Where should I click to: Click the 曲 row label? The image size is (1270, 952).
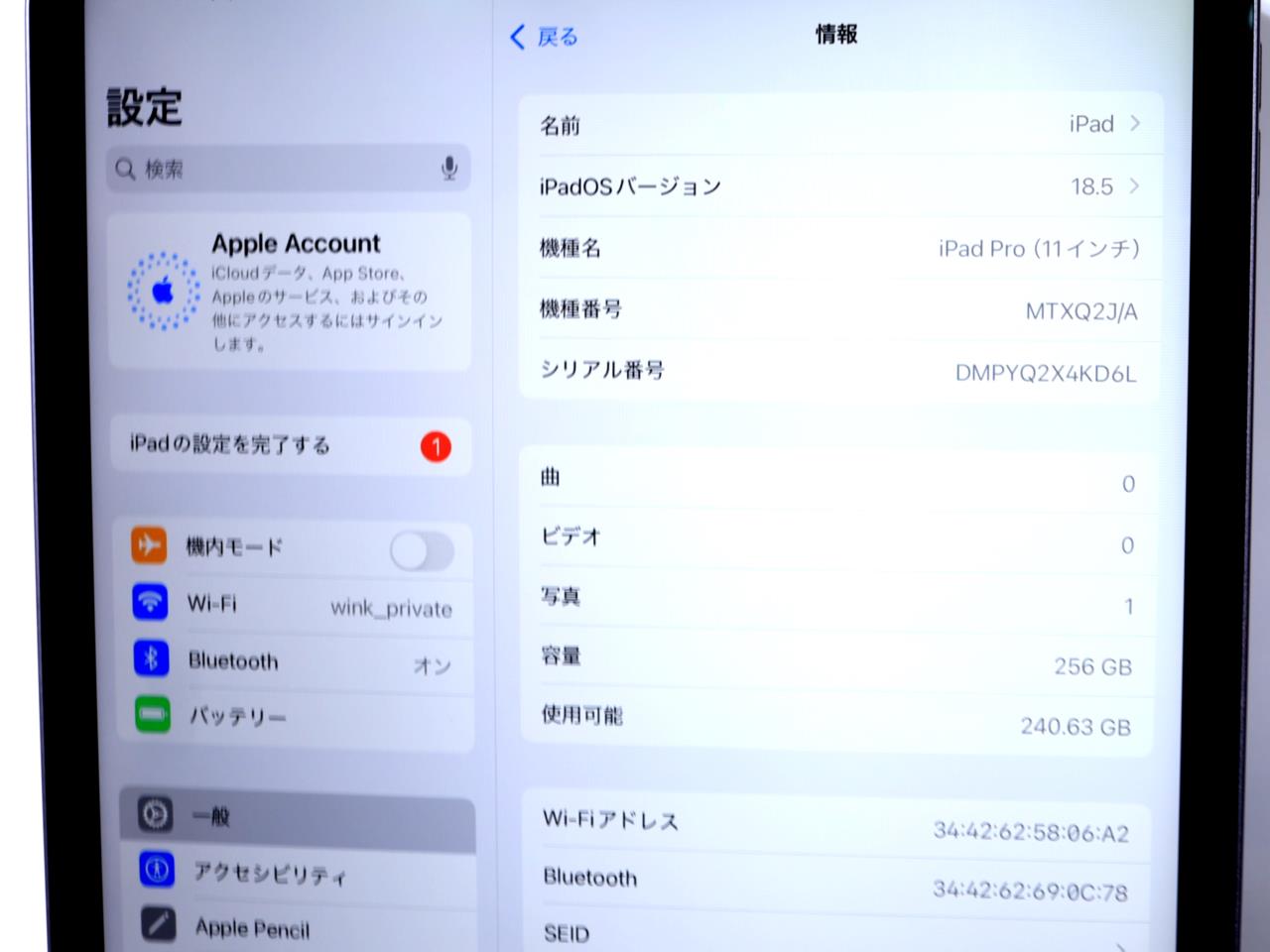point(551,477)
